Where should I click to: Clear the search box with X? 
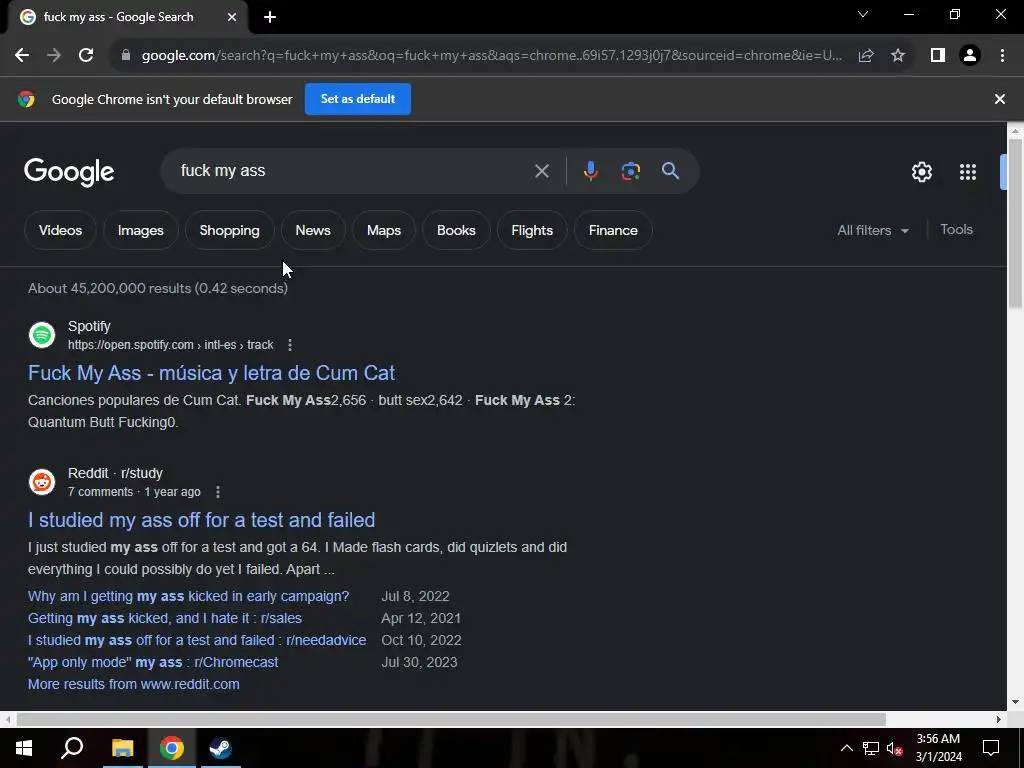pos(542,171)
